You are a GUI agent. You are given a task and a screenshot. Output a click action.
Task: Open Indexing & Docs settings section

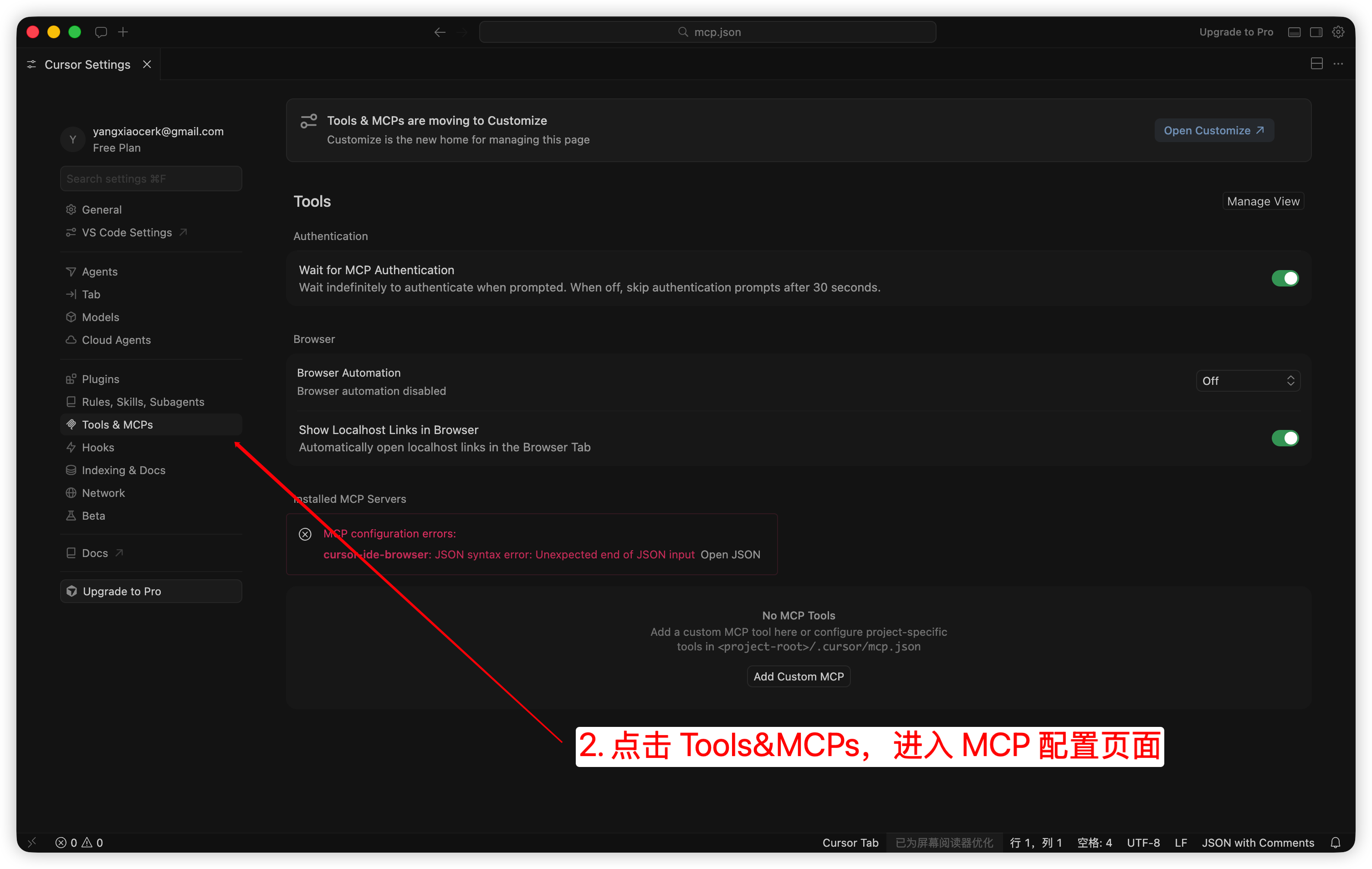coord(151,470)
